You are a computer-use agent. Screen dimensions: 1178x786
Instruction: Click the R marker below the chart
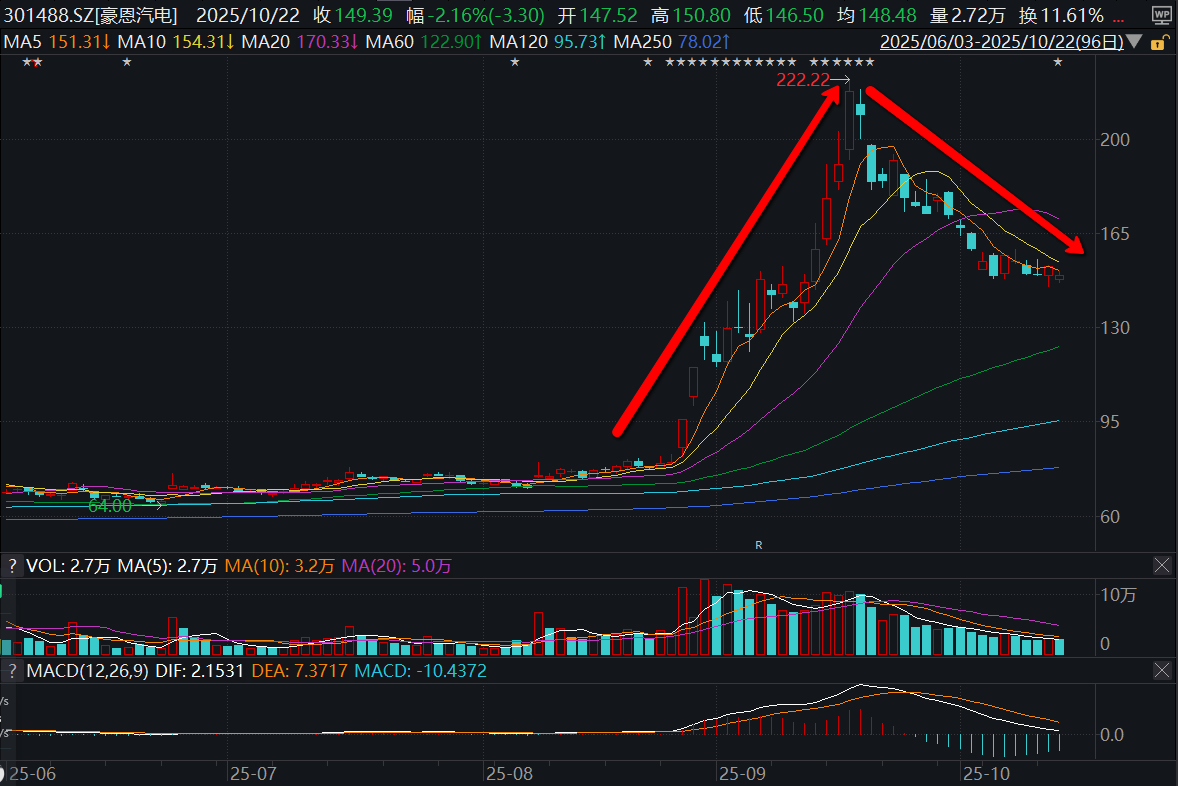tap(759, 545)
